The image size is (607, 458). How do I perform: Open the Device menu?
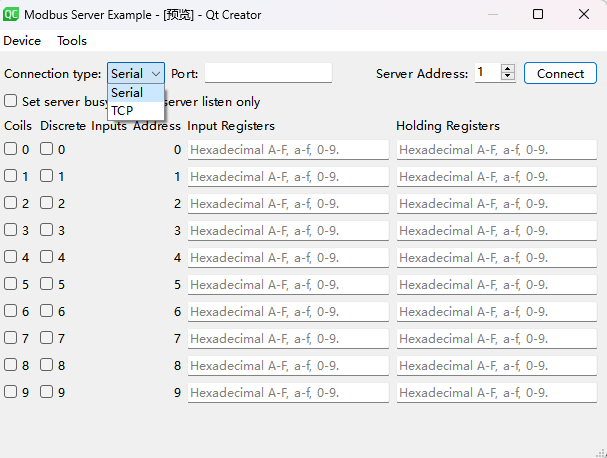(x=22, y=41)
